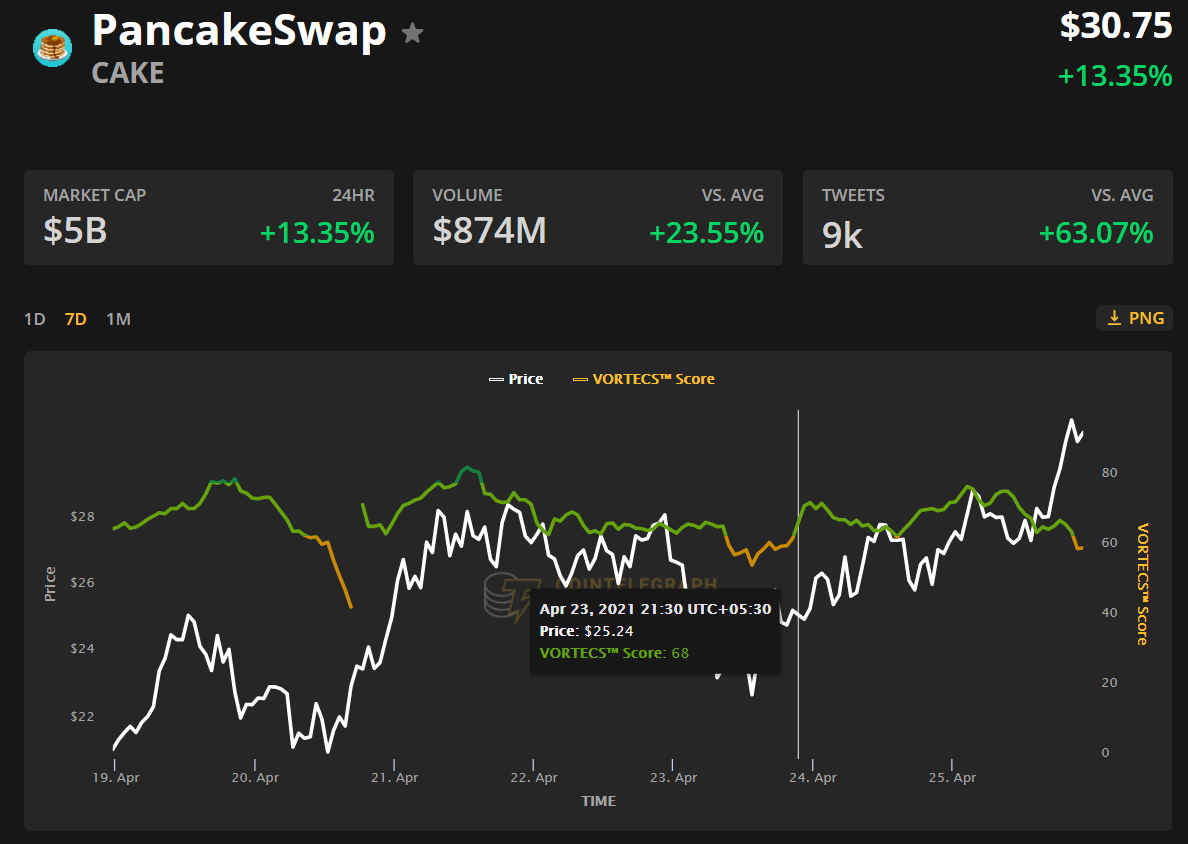Favorite PancakeSwap with the star icon
This screenshot has height=844, width=1188.
pyautogui.click(x=412, y=34)
